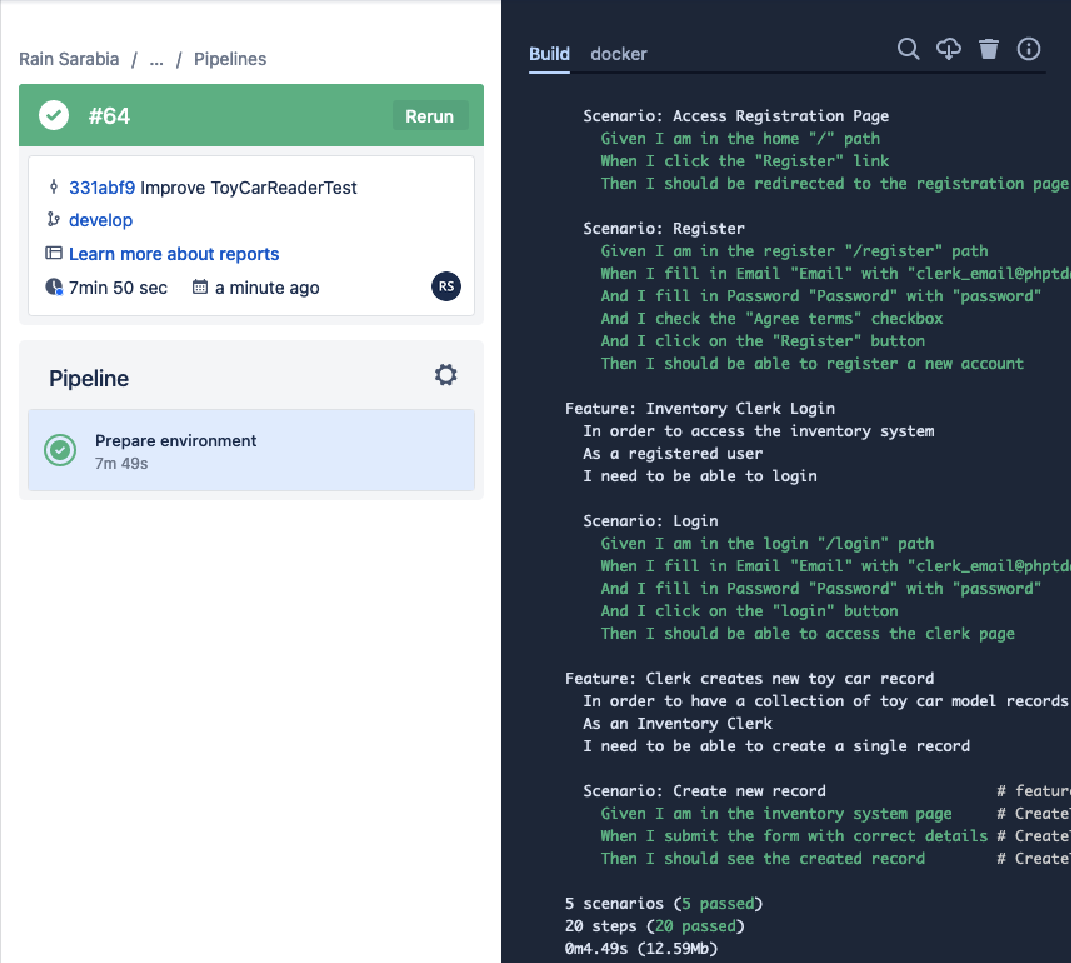Open the develop branch link
Image resolution: width=1071 pixels, height=963 pixels.
[101, 220]
